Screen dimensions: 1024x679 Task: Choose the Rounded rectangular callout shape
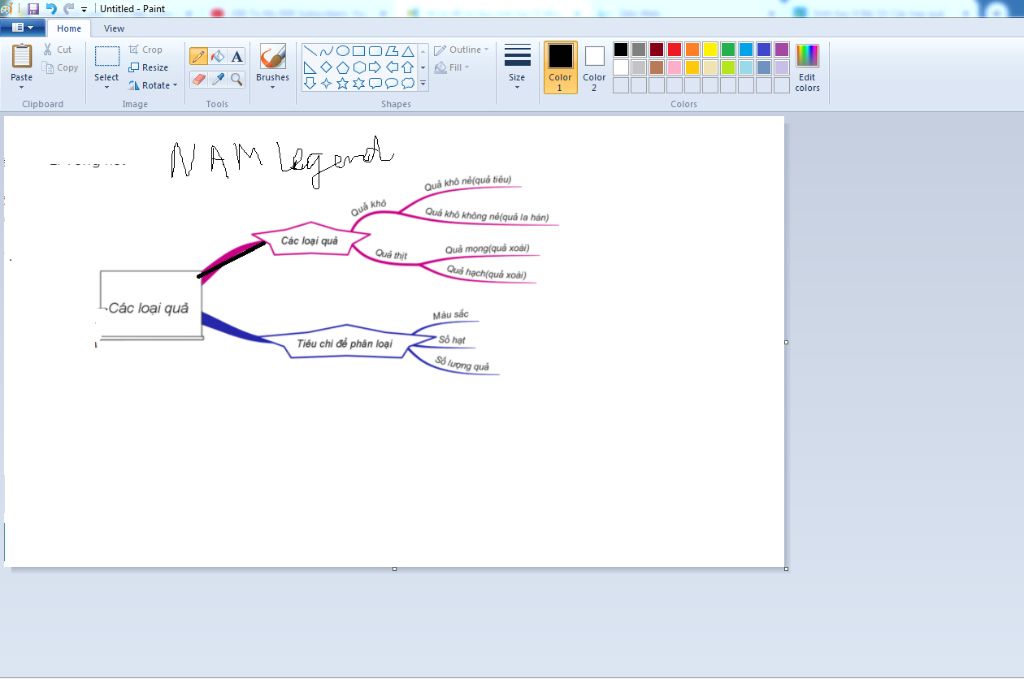[x=375, y=83]
